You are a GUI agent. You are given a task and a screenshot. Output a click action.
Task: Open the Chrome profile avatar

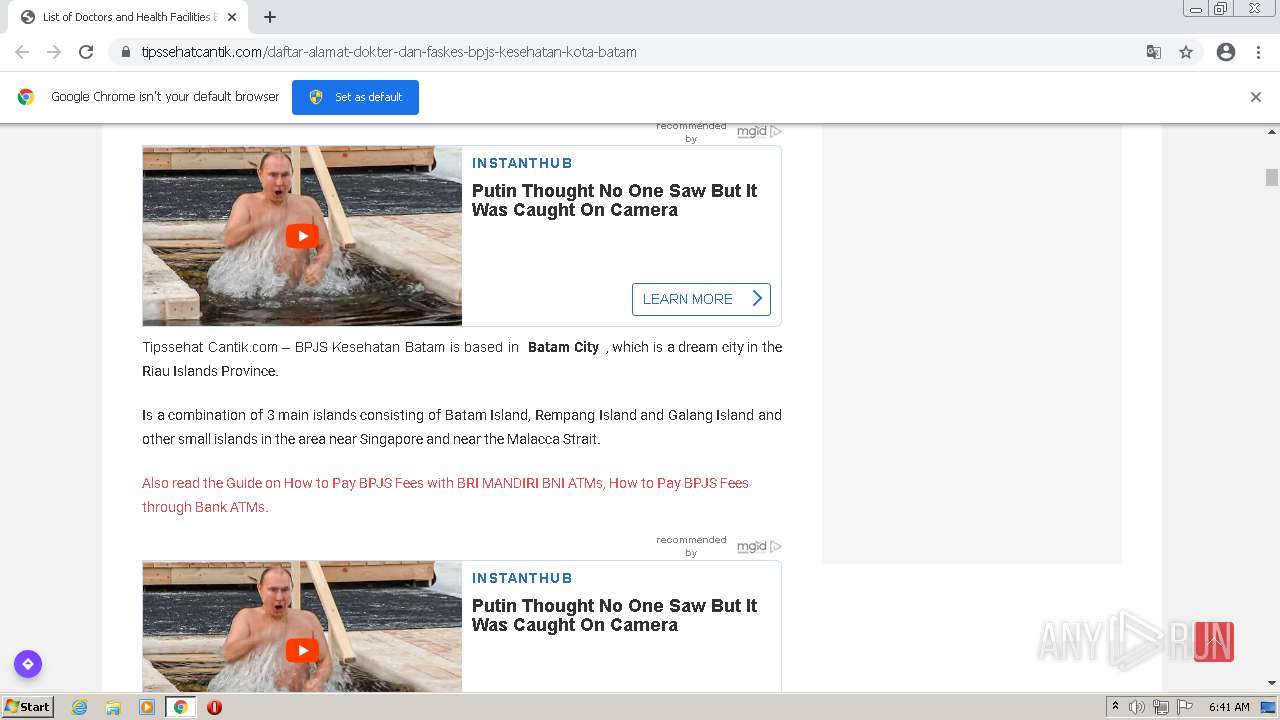point(1226,52)
